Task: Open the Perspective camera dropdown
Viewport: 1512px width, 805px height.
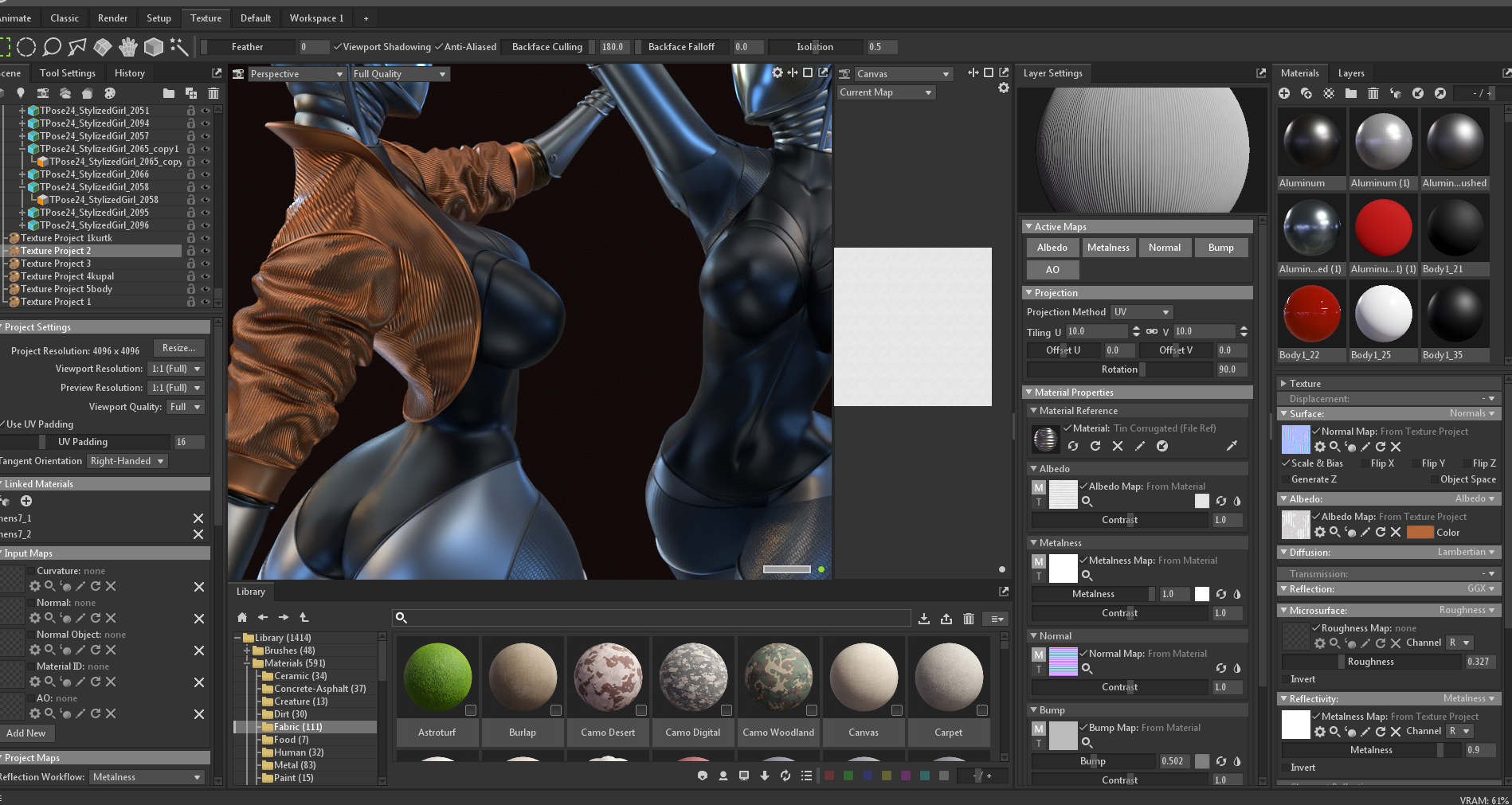Action: [296, 74]
